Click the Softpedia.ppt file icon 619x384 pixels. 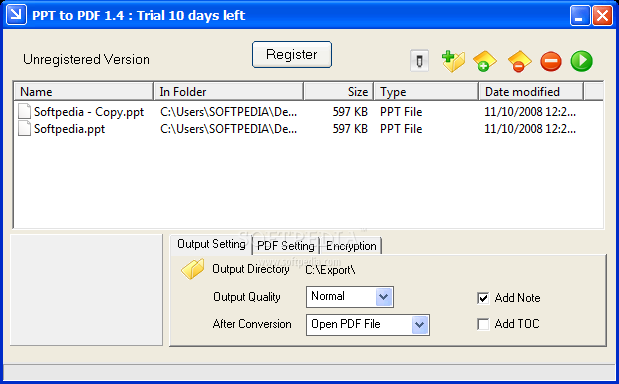pos(24,129)
